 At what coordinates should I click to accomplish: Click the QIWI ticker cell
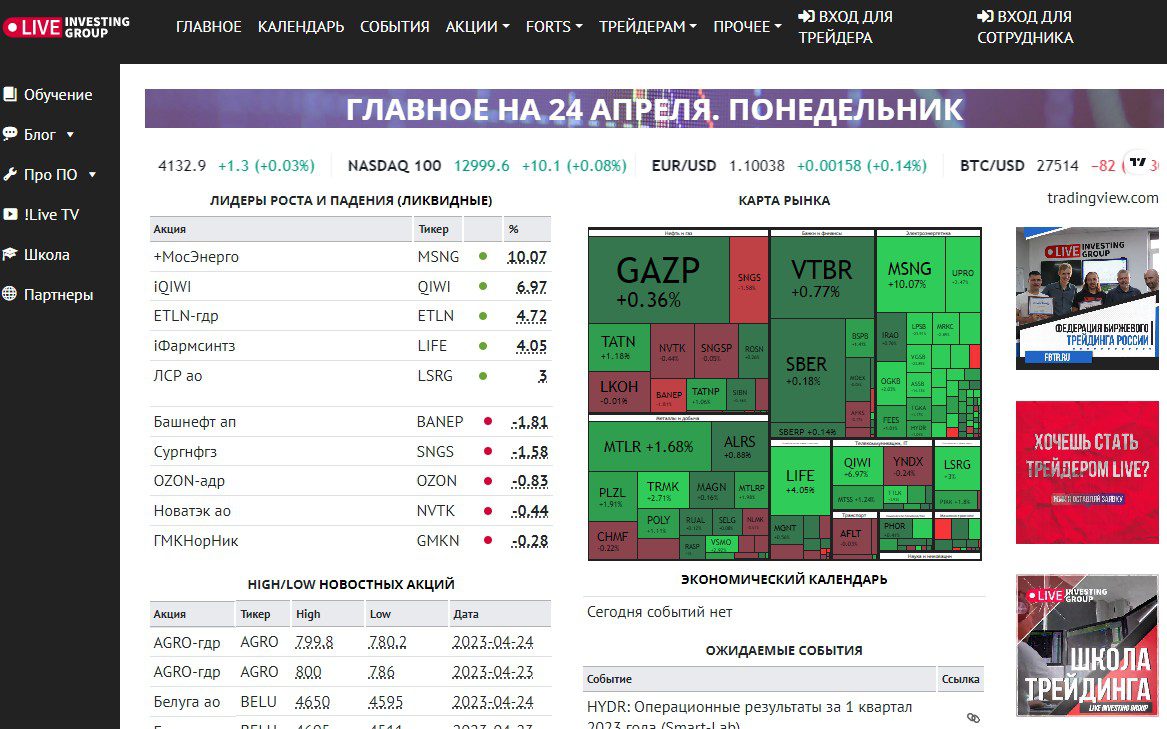(x=434, y=286)
